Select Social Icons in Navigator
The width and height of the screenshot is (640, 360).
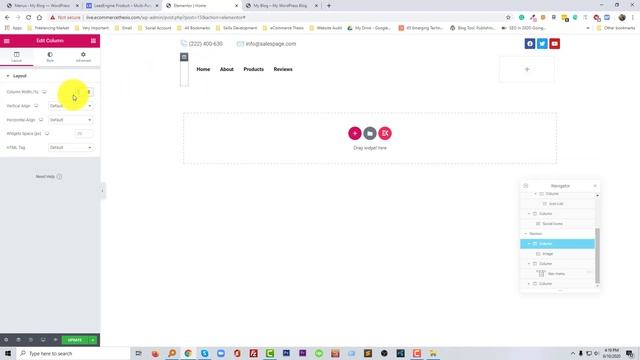point(552,224)
